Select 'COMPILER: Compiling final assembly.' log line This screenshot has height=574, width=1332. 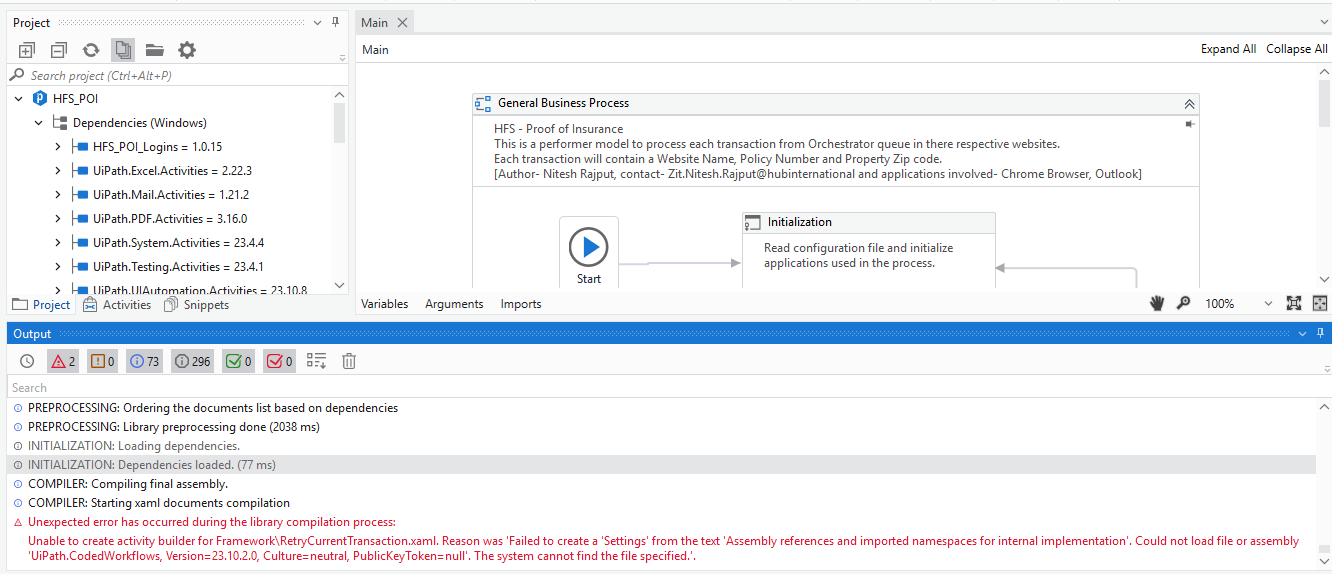(128, 484)
